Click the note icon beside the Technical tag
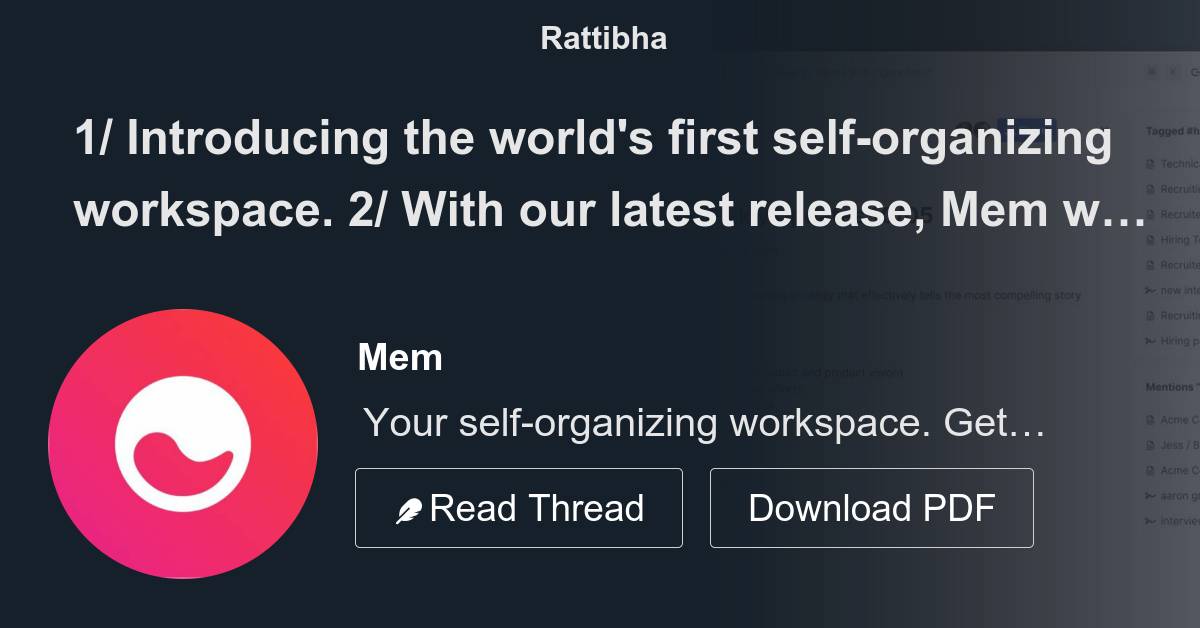 [1148, 163]
